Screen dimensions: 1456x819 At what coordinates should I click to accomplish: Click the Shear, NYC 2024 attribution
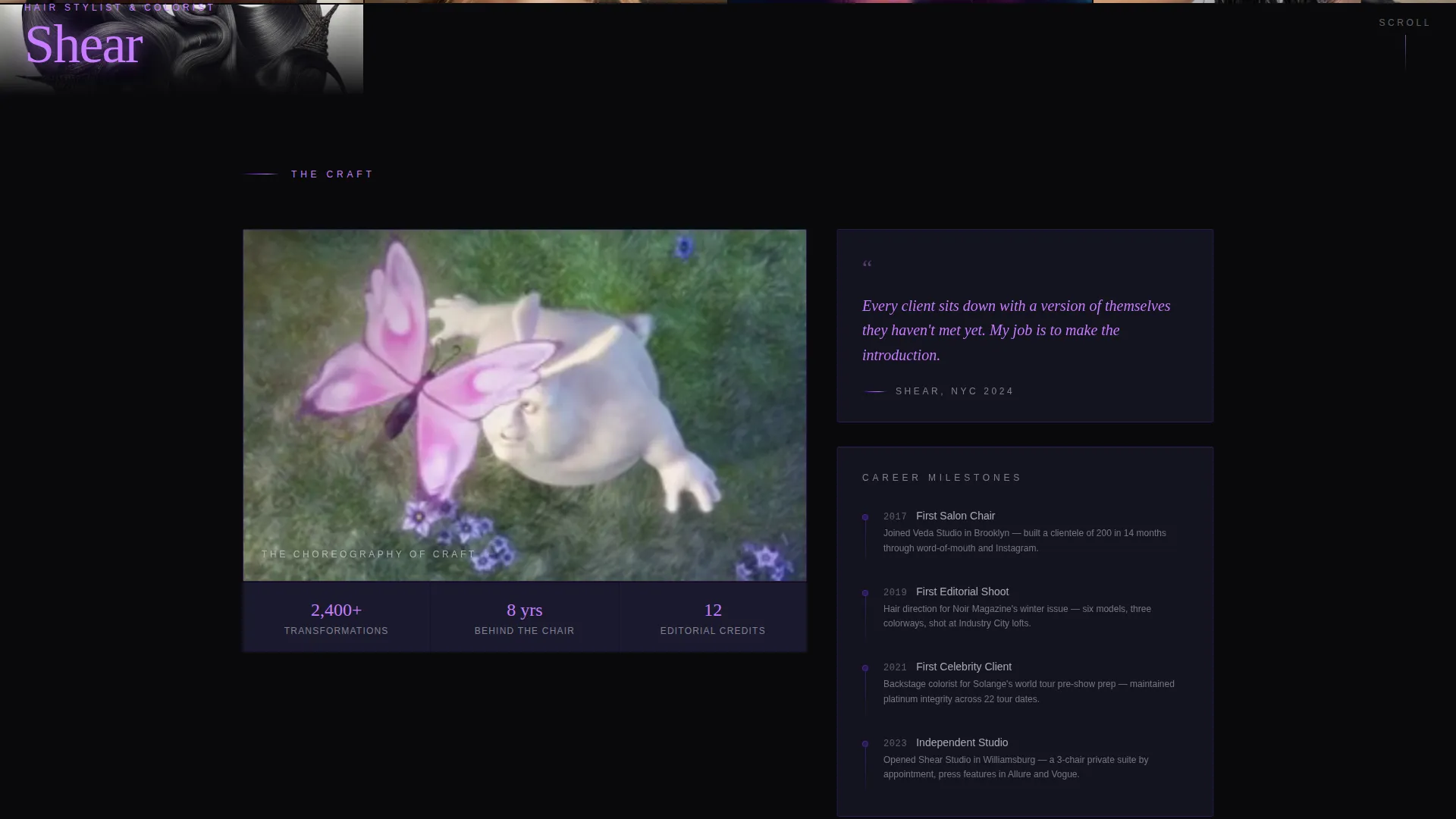[954, 391]
